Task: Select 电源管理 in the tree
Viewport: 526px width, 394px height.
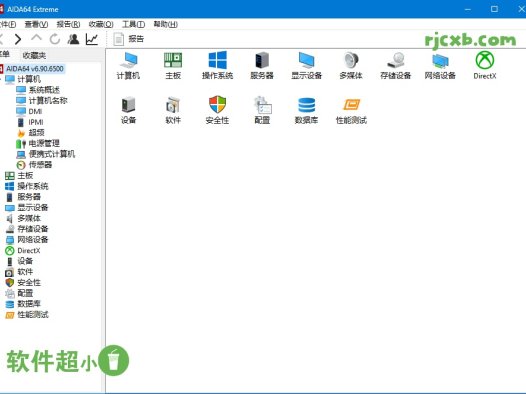Action: coord(38,144)
